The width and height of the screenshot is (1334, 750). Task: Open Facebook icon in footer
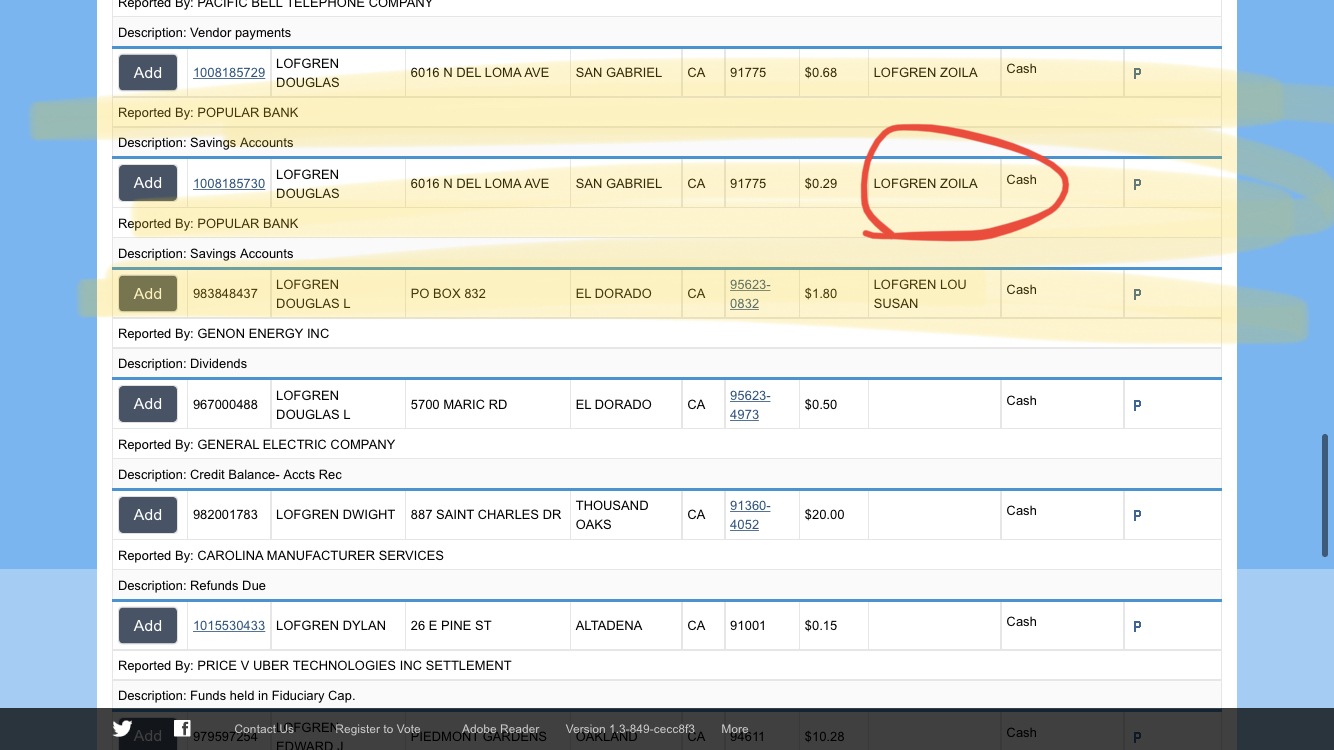(182, 728)
